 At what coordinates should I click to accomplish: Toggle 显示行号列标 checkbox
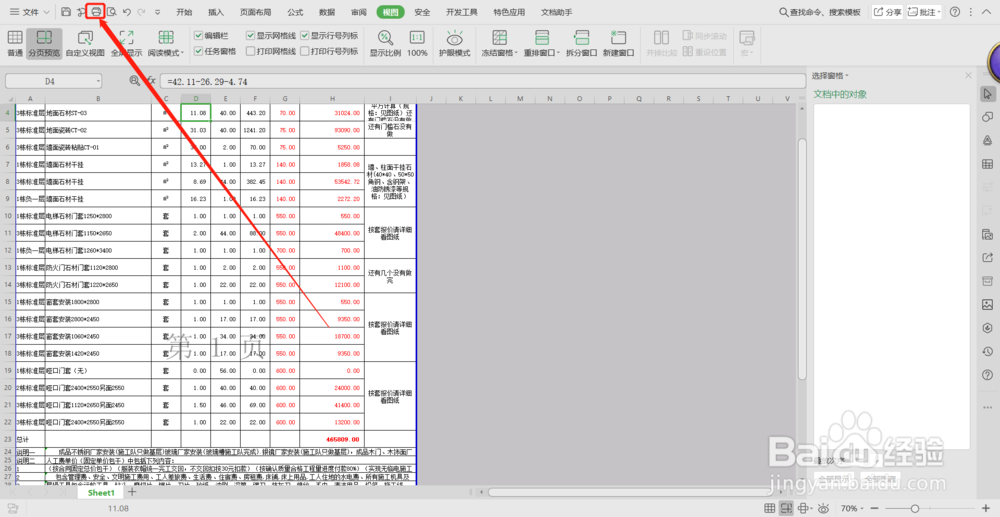pyautogui.click(x=305, y=36)
